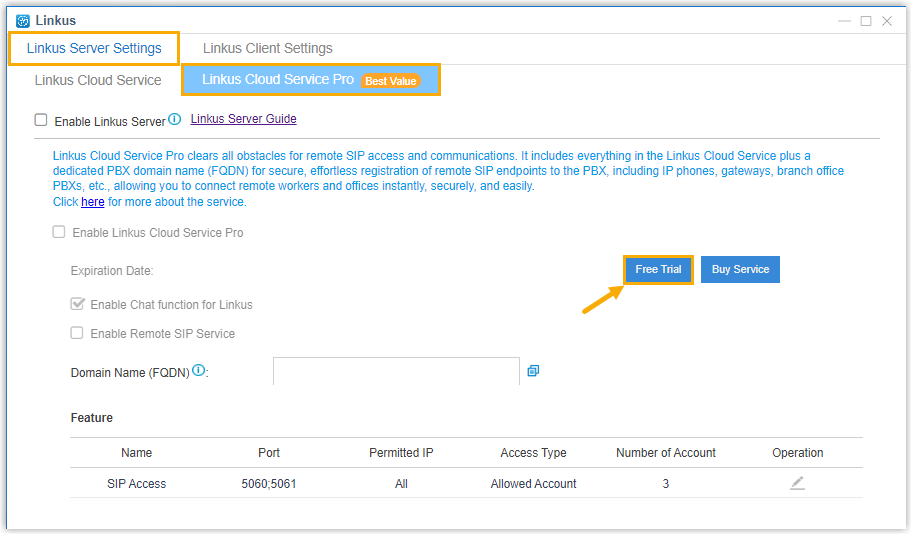Start the Free Trial
Image resolution: width=912 pixels, height=535 pixels.
click(x=658, y=269)
